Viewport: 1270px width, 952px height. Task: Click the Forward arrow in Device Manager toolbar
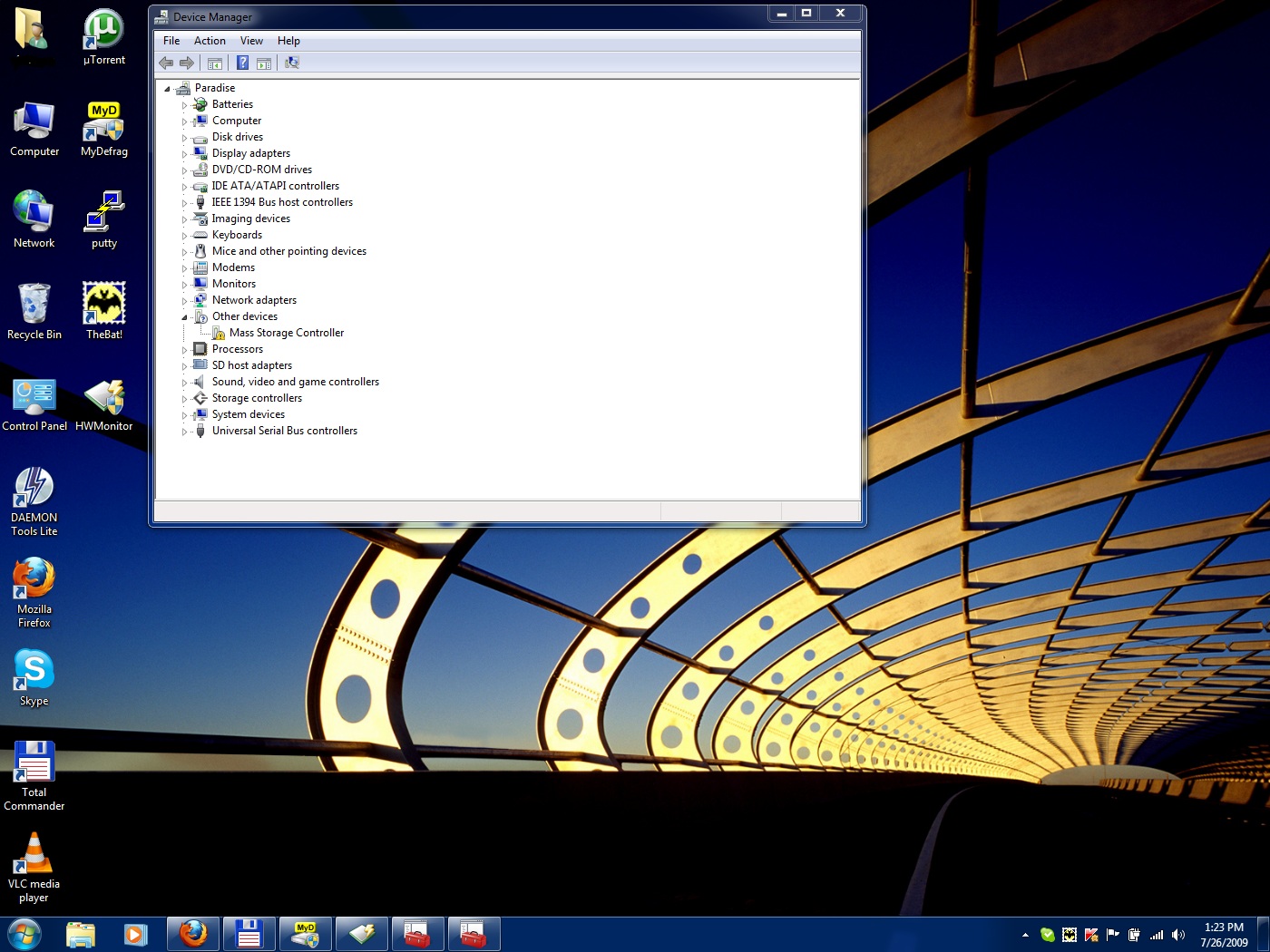click(187, 63)
